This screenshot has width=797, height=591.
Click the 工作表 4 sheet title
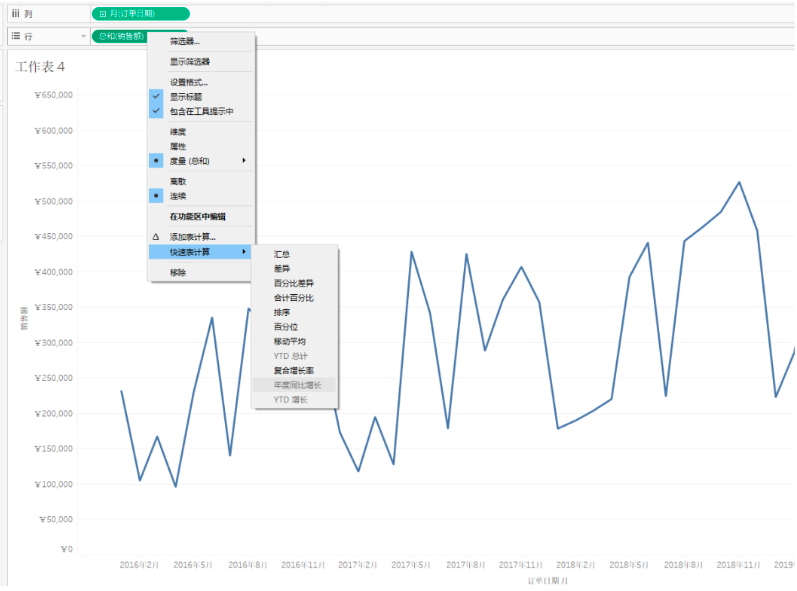(x=40, y=66)
